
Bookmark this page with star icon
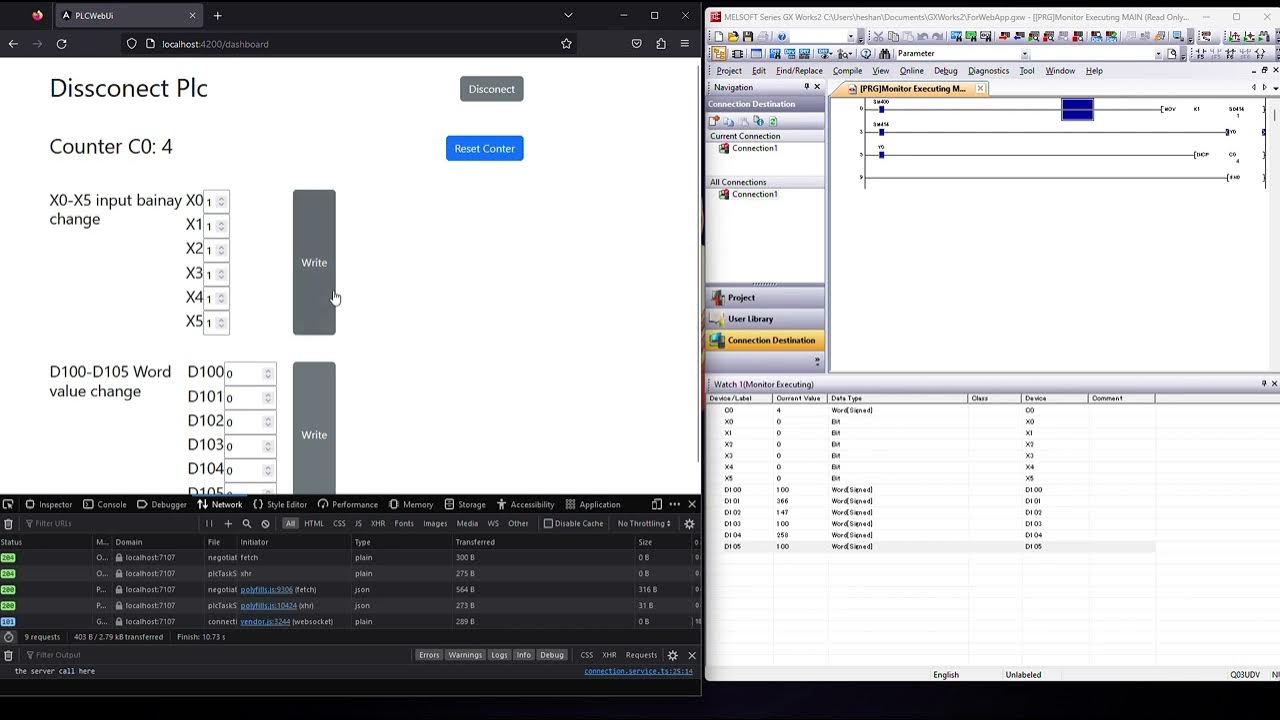[566, 44]
